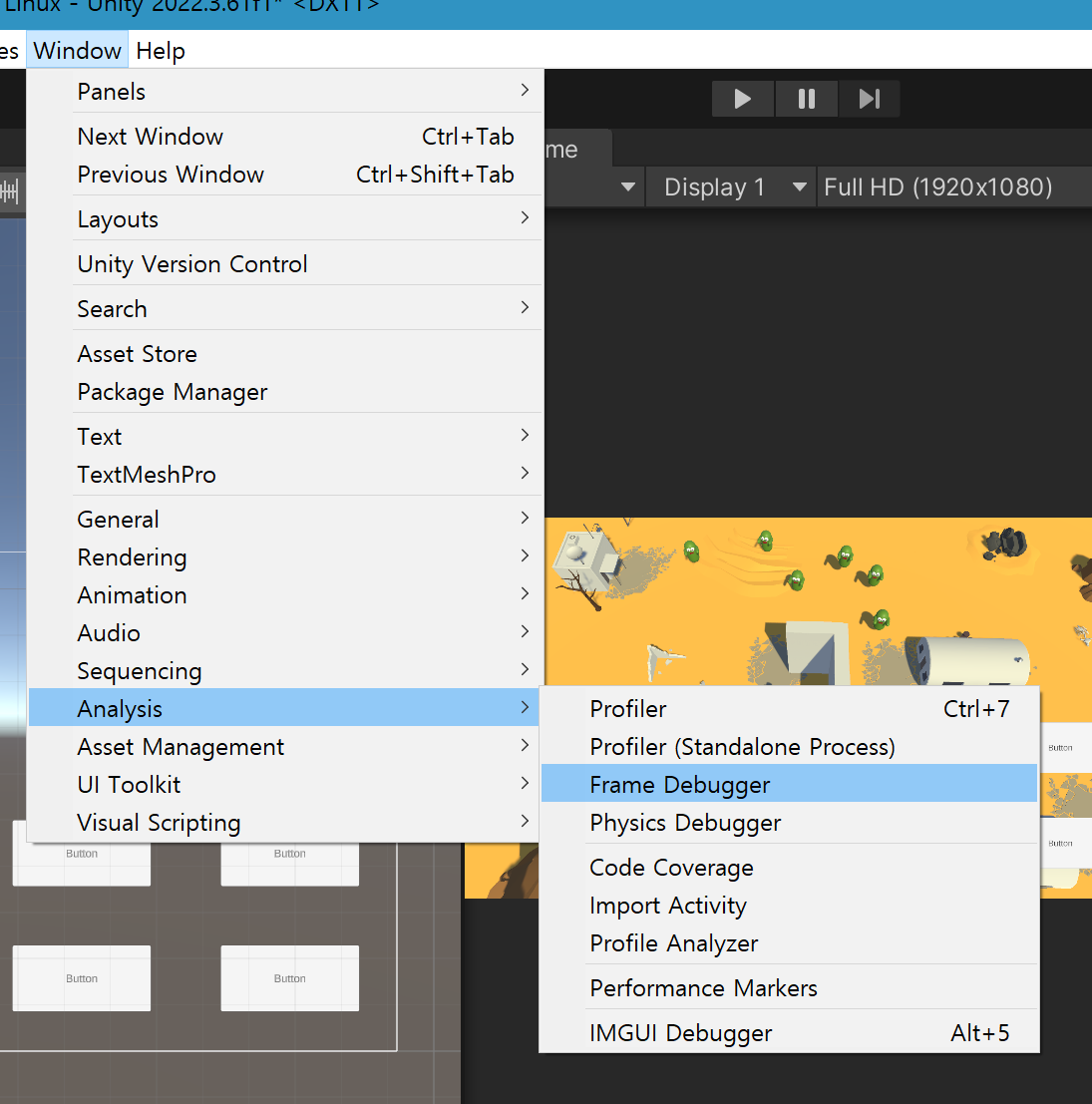Open the Code Coverage window
This screenshot has width=1092, height=1104.
pyautogui.click(x=789, y=868)
